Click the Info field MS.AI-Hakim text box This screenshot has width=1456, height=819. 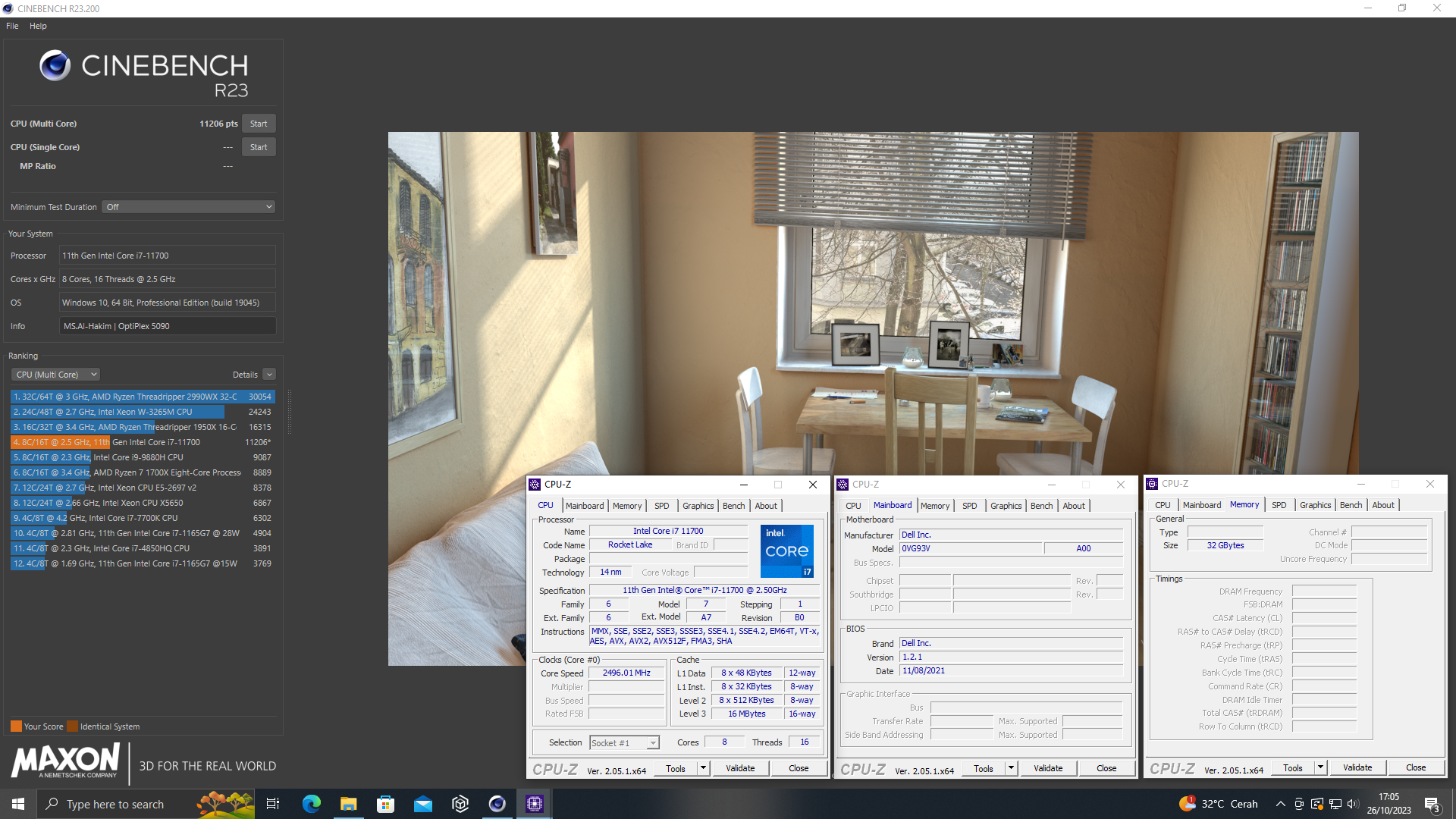coord(168,326)
